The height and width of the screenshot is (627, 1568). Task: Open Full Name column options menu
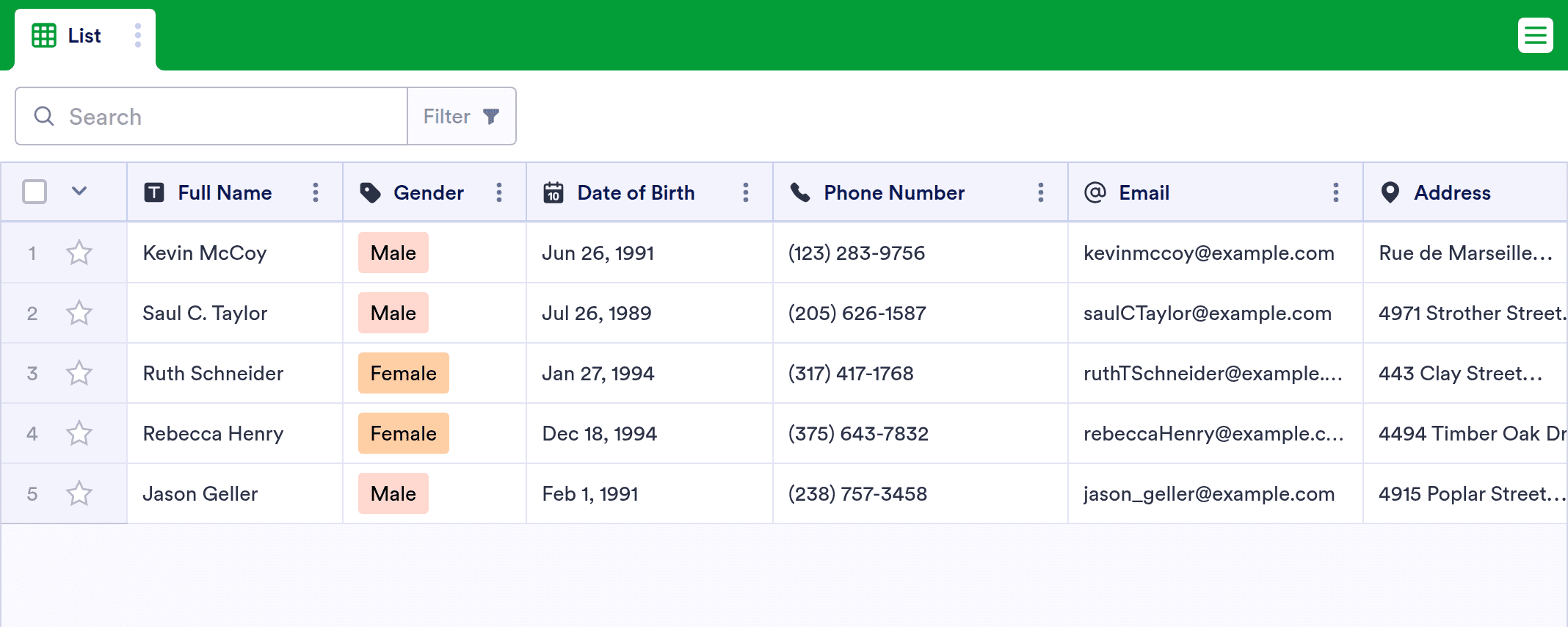click(x=316, y=192)
